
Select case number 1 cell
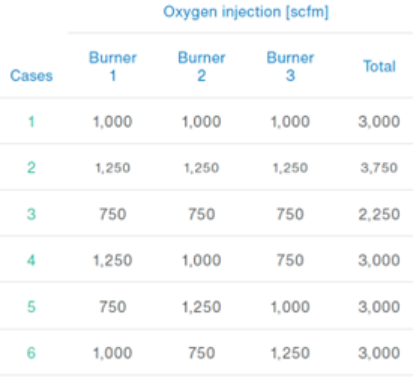31,122
